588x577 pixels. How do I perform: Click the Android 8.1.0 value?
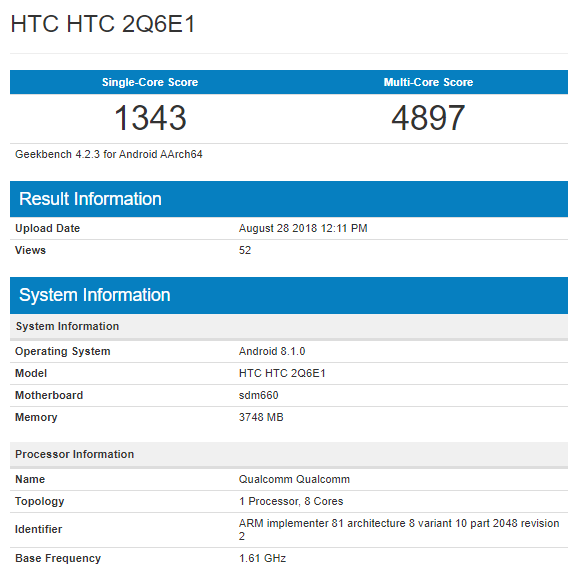pos(272,351)
